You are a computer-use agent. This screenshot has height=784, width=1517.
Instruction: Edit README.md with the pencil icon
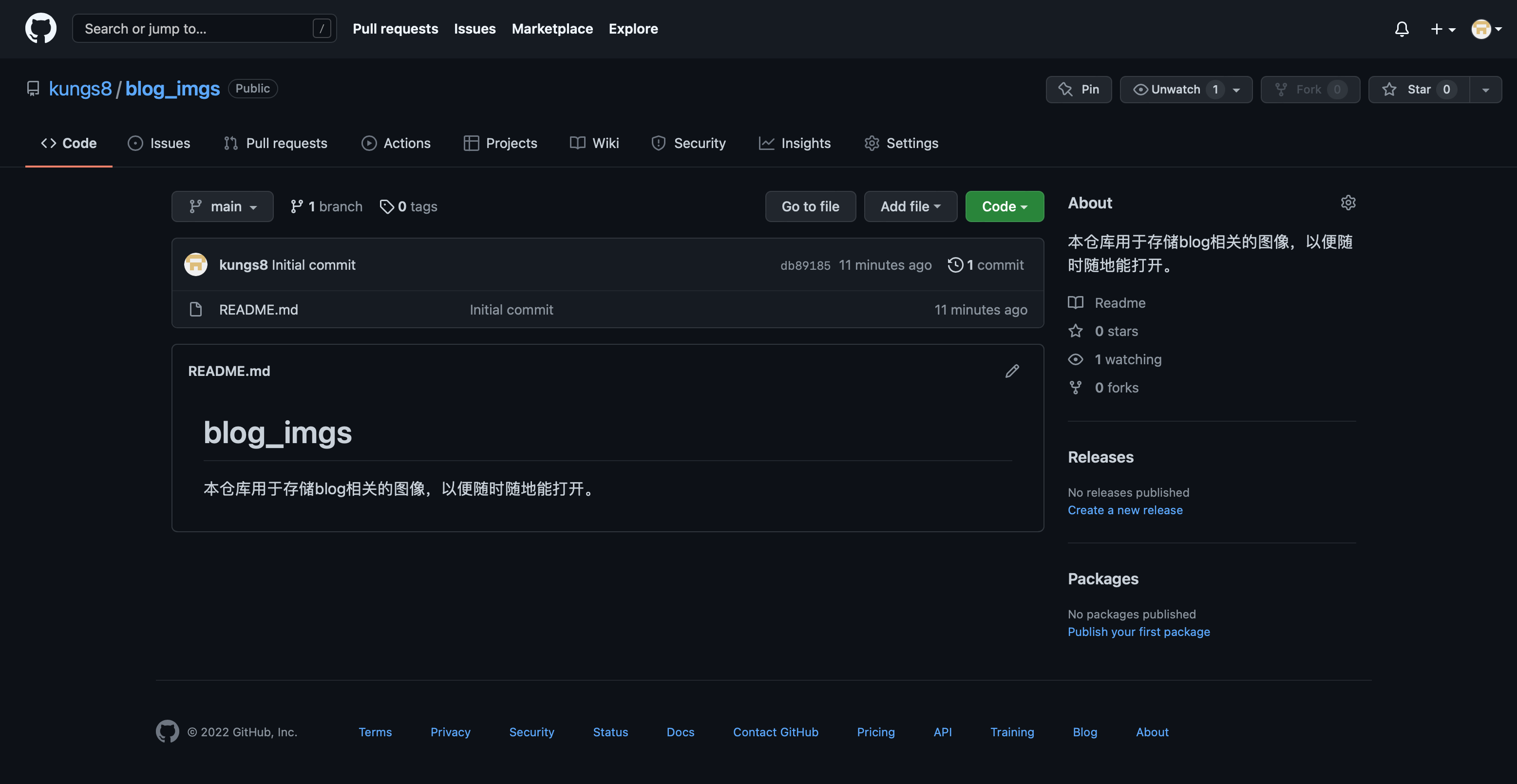pos(1012,371)
